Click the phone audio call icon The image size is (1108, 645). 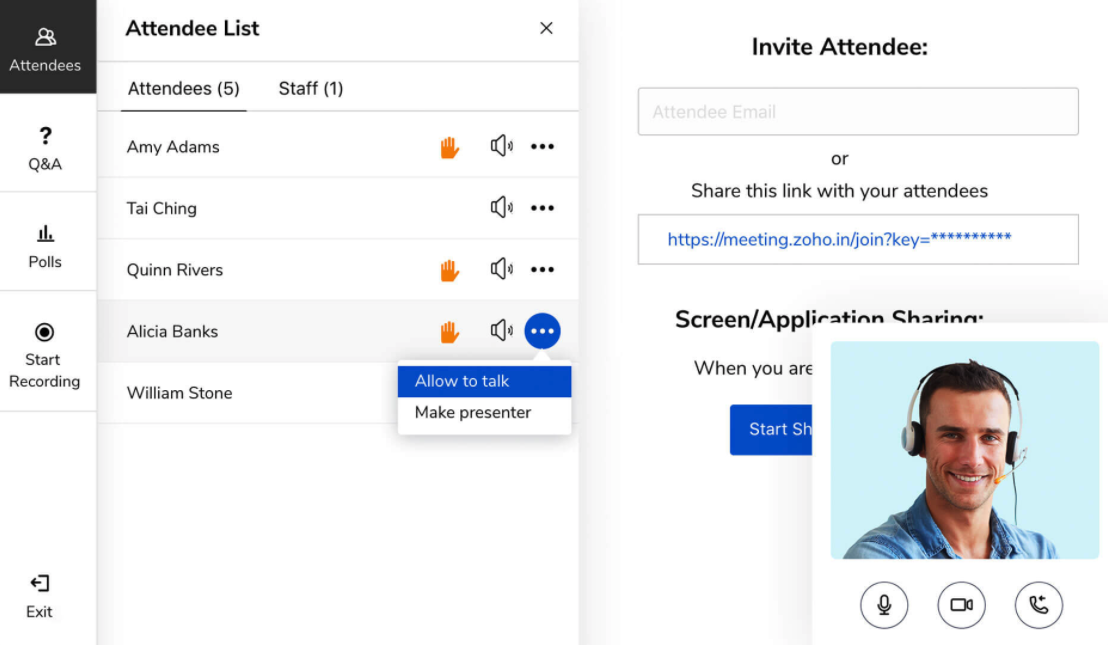pyautogui.click(x=1039, y=605)
